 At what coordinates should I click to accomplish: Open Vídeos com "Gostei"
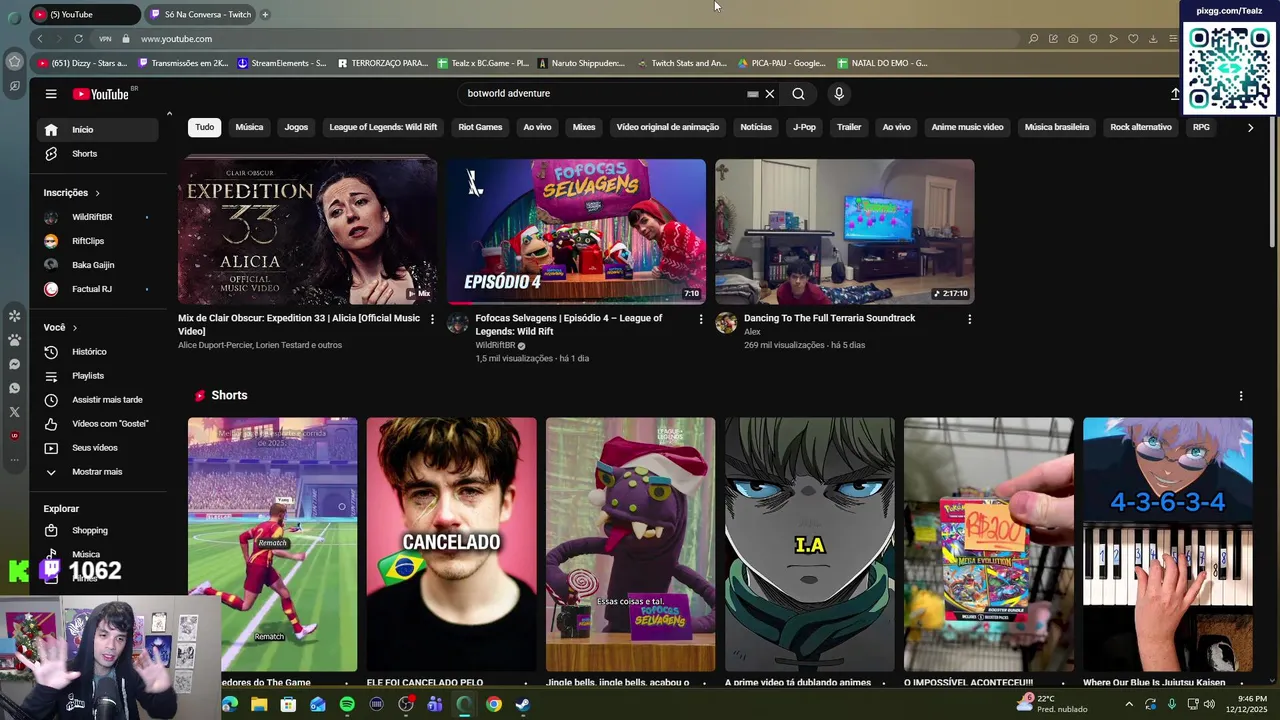pos(97,424)
